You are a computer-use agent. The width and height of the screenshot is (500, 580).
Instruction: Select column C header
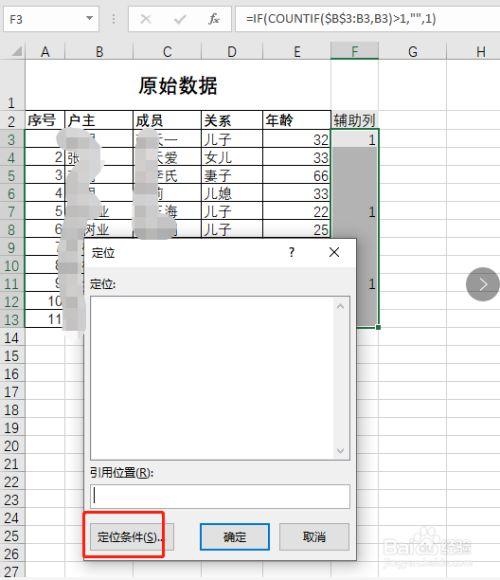[x=168, y=51]
